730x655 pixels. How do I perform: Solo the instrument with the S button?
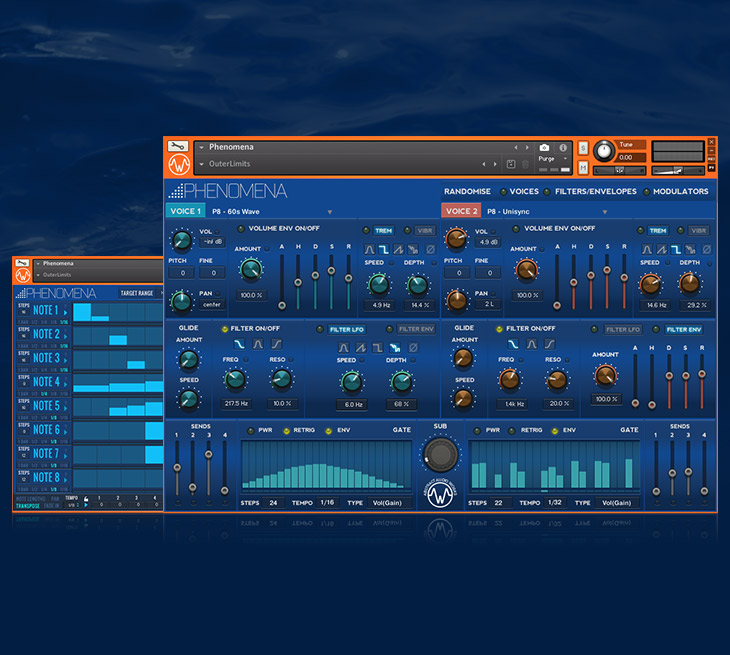pos(583,148)
